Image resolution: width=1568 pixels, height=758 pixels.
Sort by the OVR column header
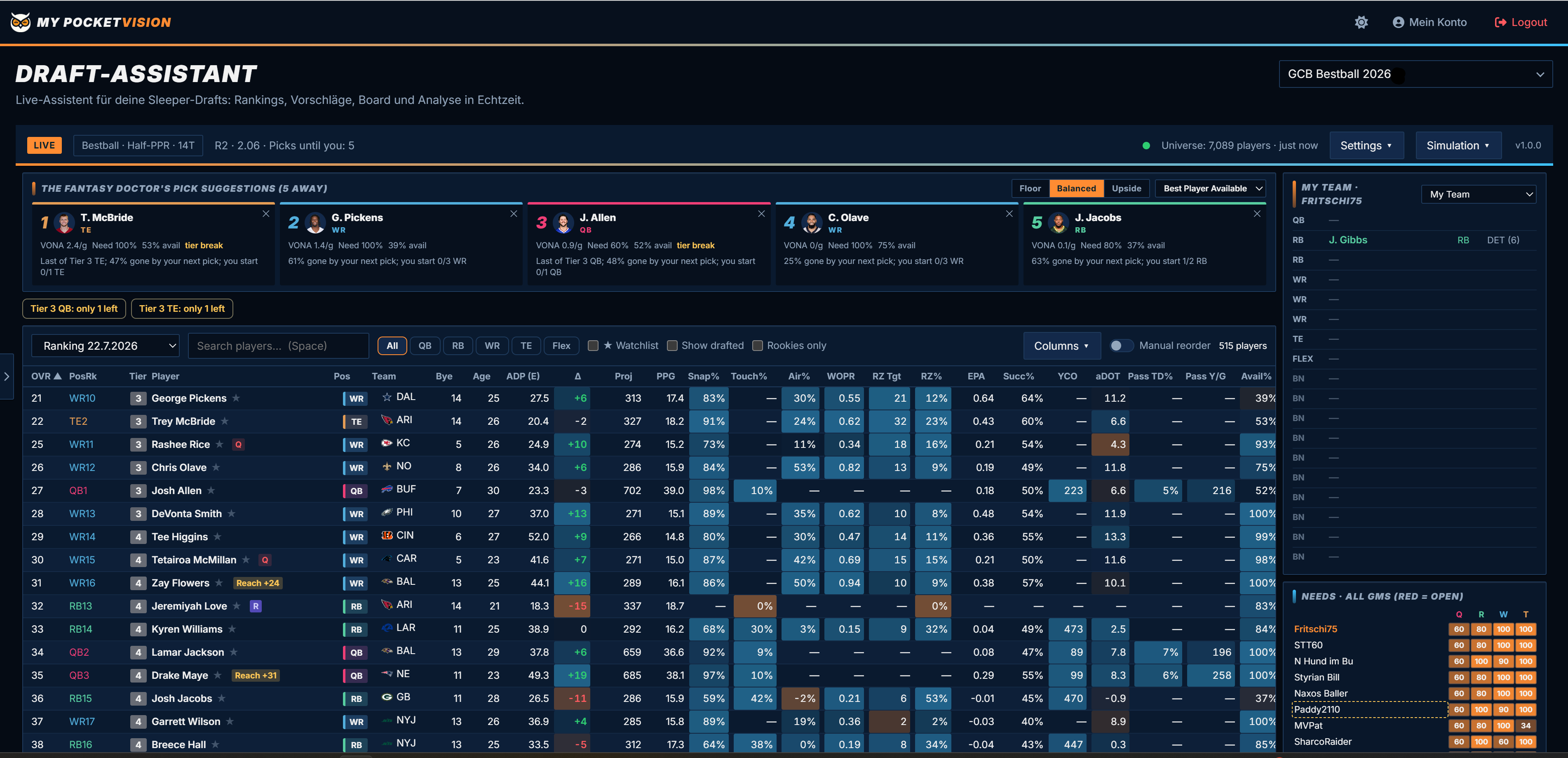[46, 376]
